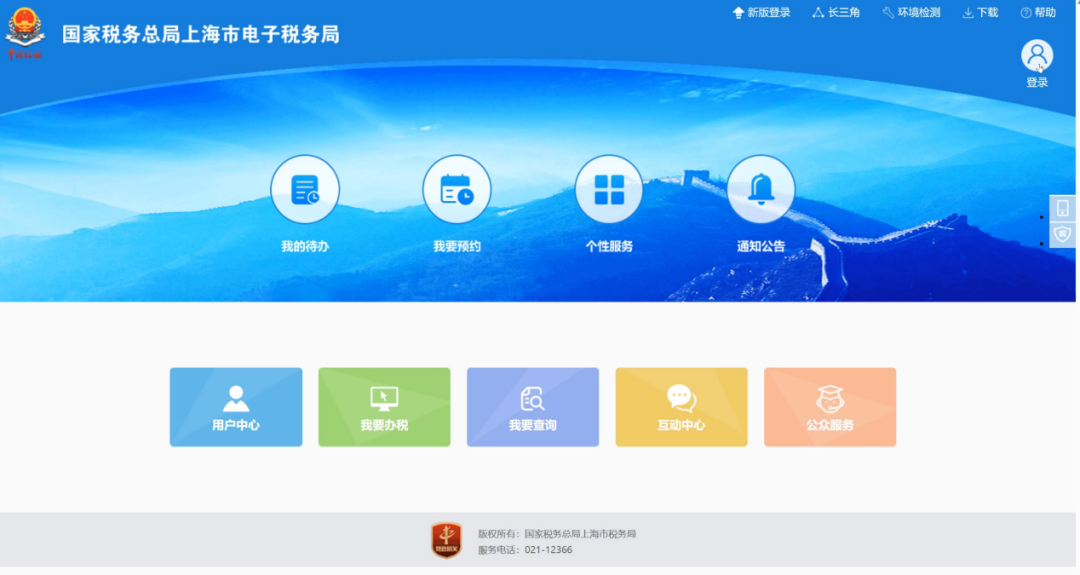Screen dimensions: 1080x575
Task: Click the 登录 user avatar icon
Action: pyautogui.click(x=1037, y=55)
